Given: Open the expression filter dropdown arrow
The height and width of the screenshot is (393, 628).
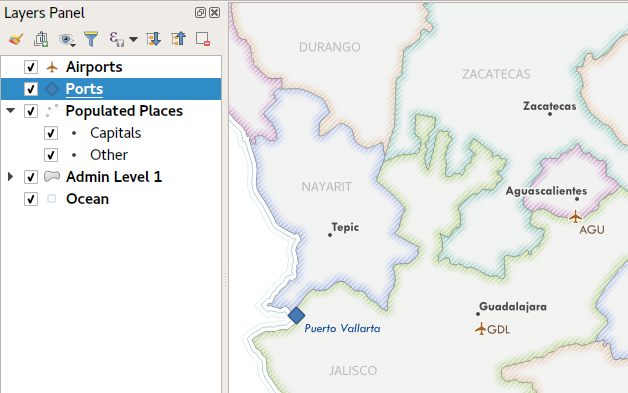Looking at the screenshot, I should click(x=133, y=39).
